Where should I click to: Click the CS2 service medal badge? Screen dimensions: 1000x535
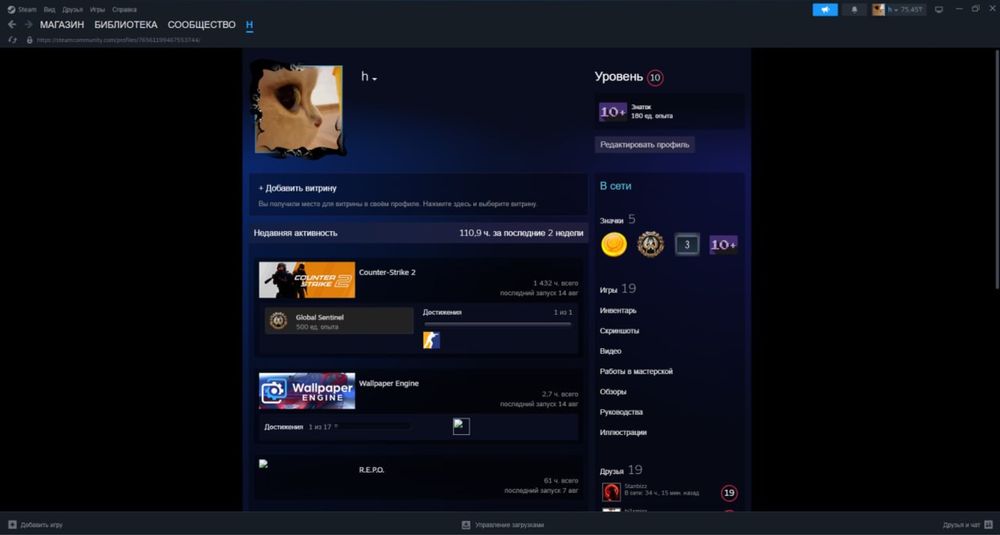point(651,244)
